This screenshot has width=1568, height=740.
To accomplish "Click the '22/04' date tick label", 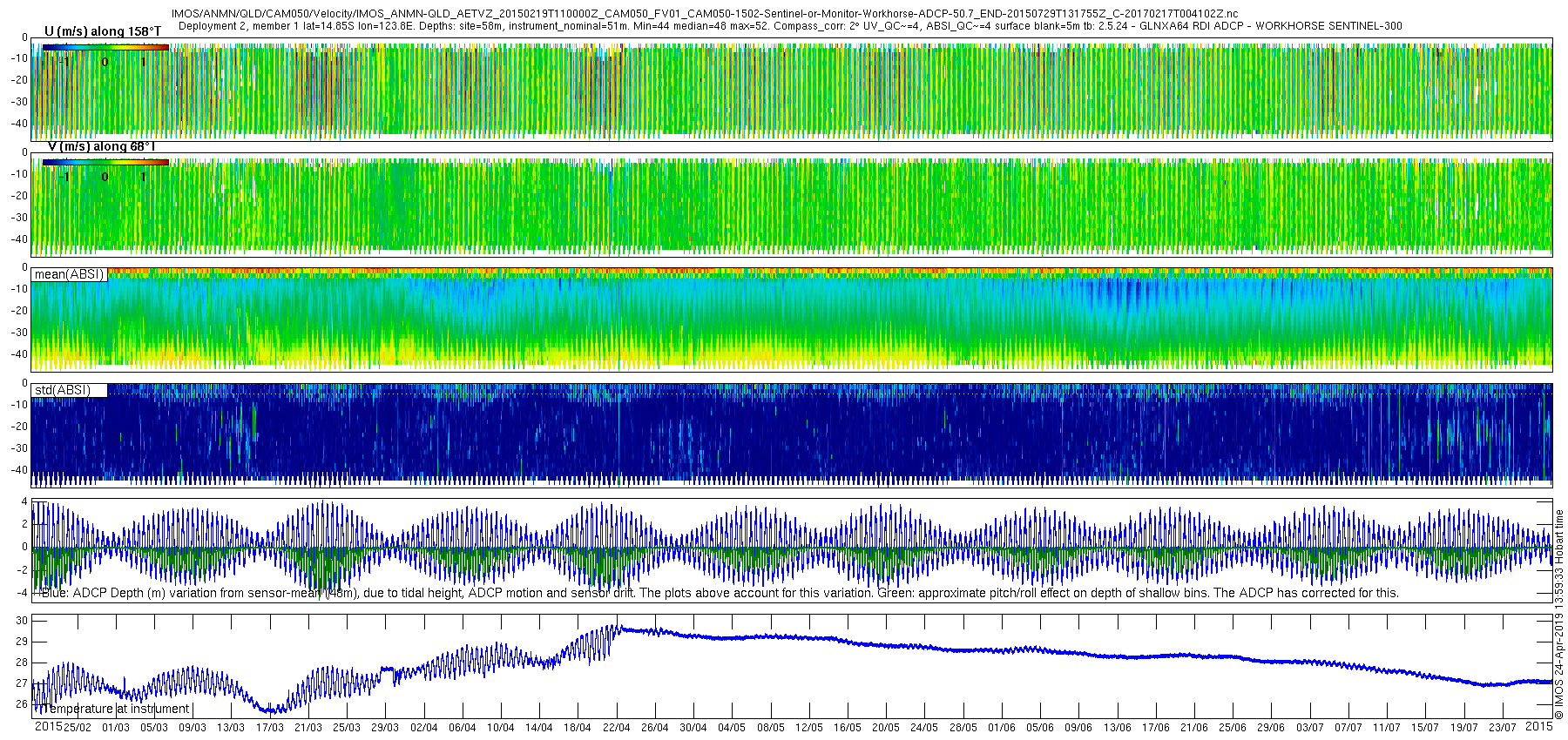I will pyautogui.click(x=617, y=727).
